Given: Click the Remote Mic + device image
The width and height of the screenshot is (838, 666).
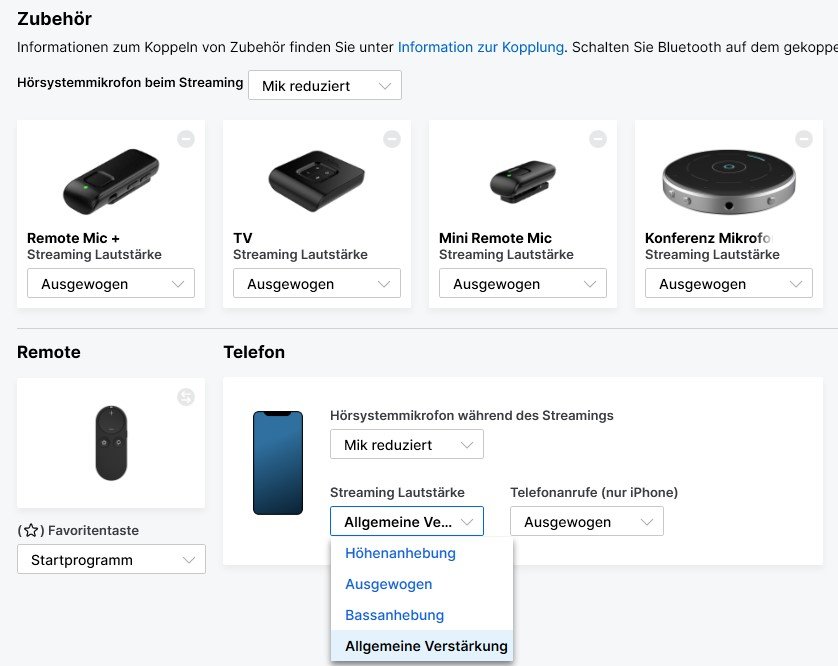Looking at the screenshot, I should (110, 182).
